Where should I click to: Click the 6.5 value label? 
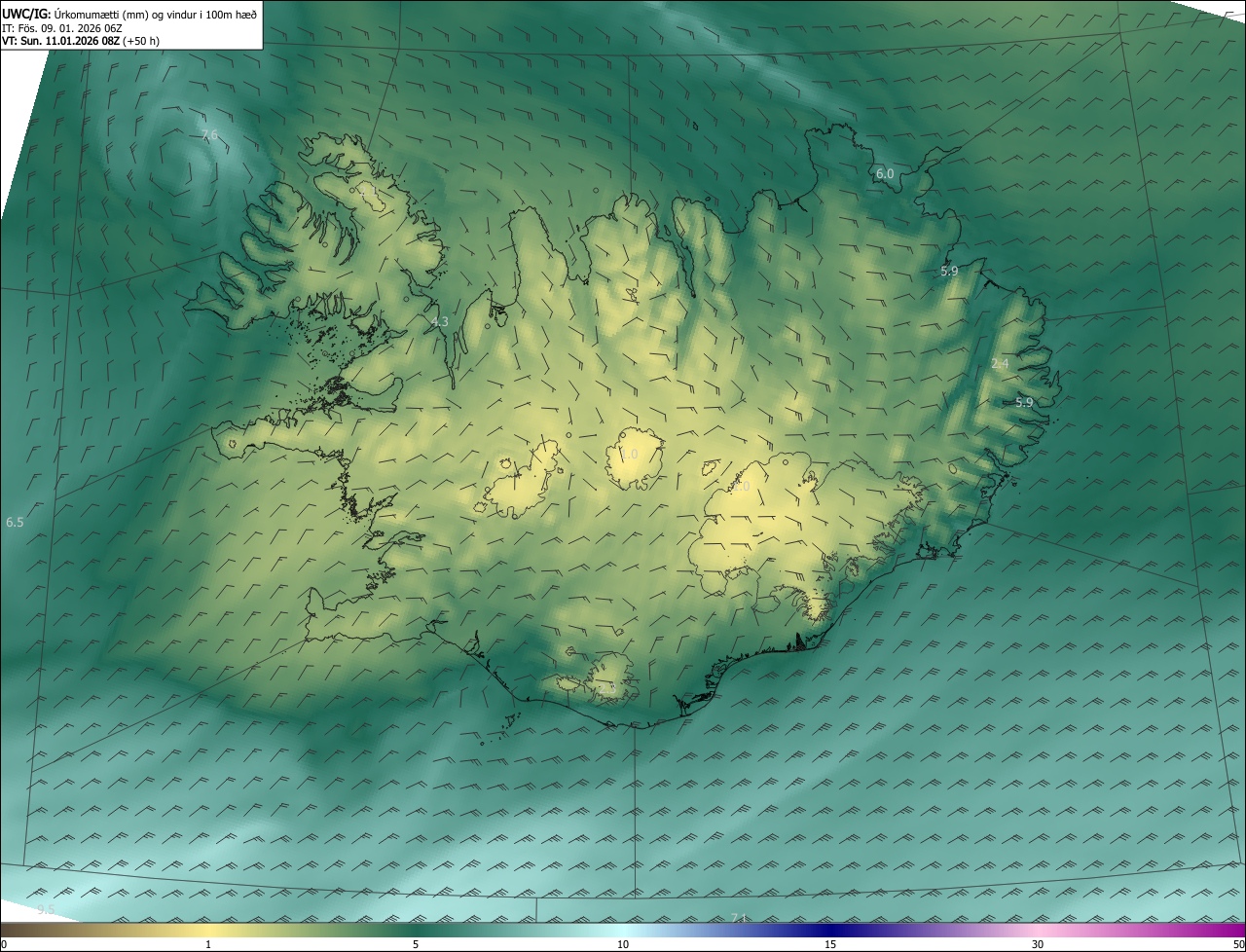pos(15,522)
